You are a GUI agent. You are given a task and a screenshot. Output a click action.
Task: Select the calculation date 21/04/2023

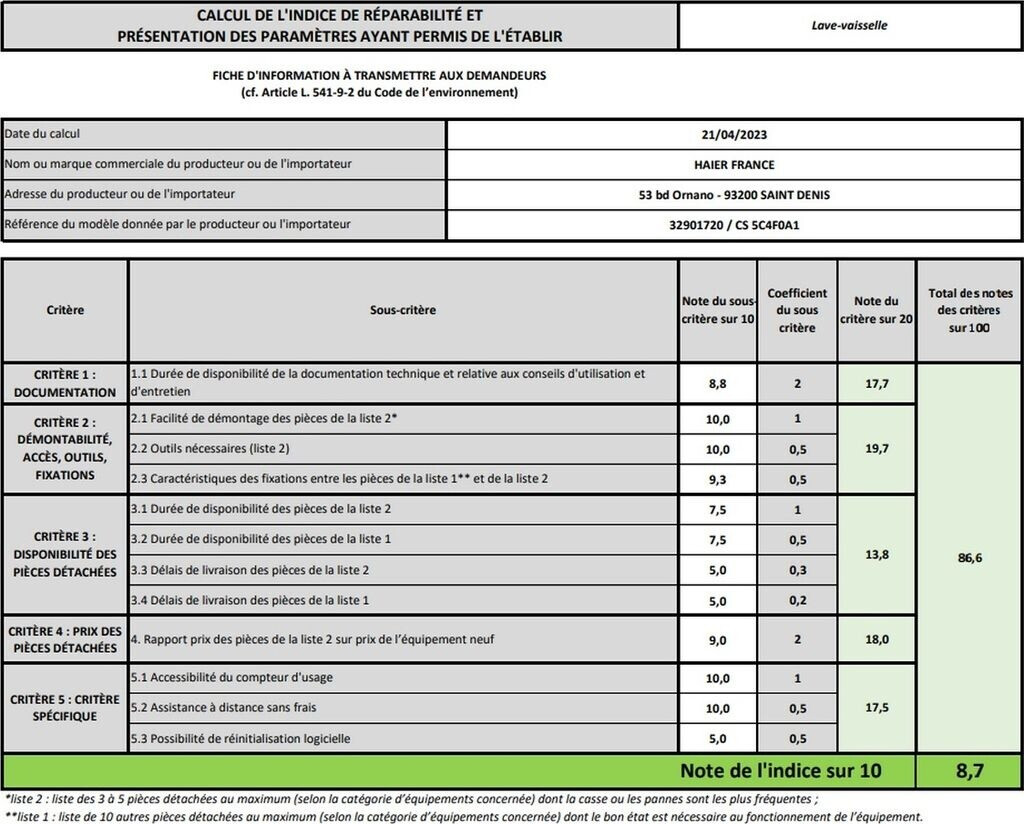[734, 135]
